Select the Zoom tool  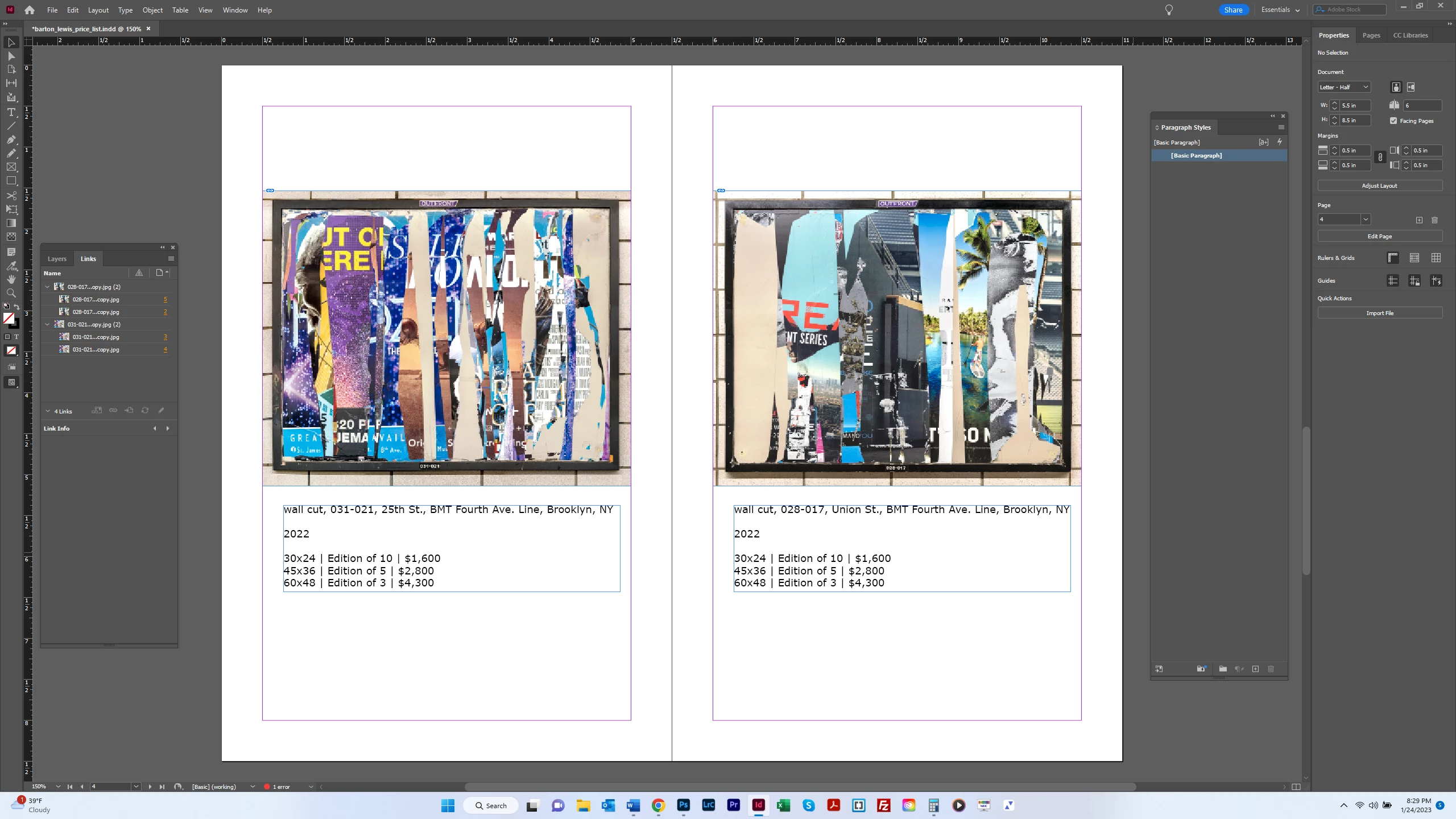[11, 293]
